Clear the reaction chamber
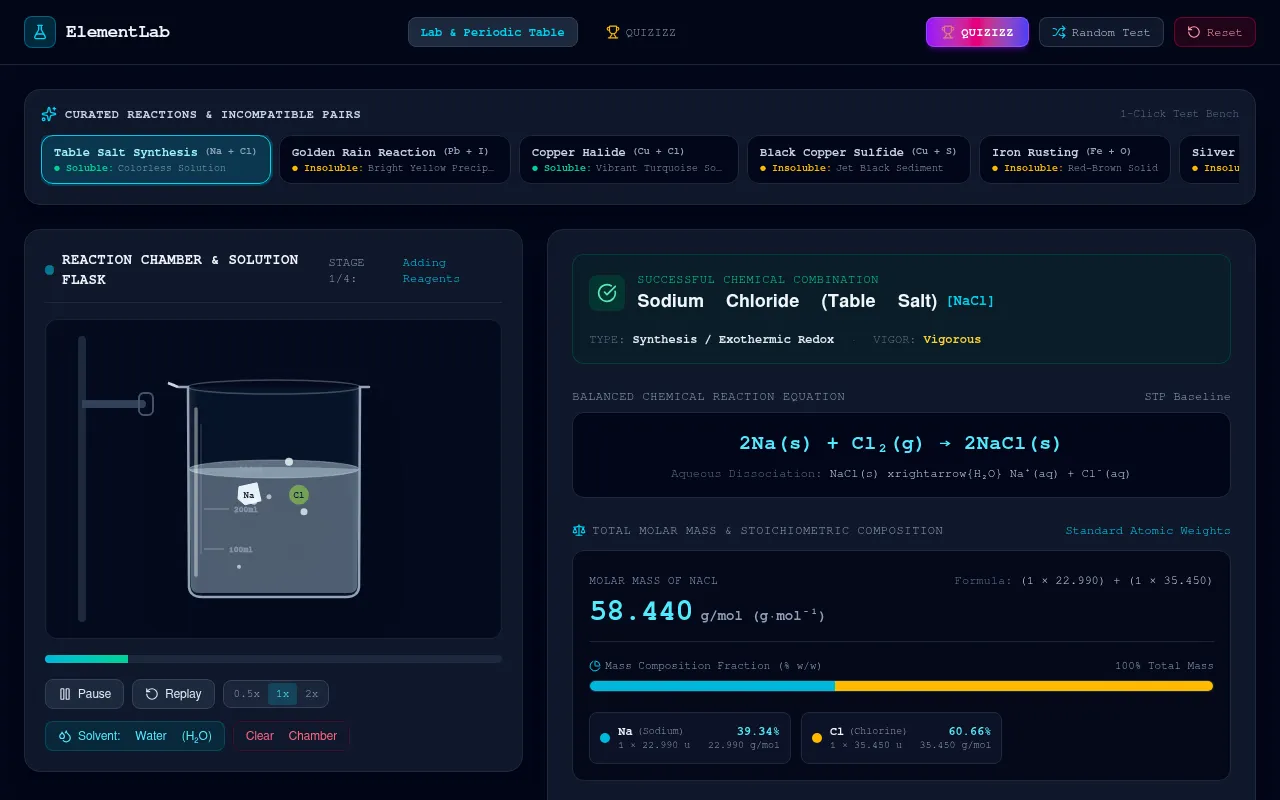The image size is (1280, 800). [291, 736]
